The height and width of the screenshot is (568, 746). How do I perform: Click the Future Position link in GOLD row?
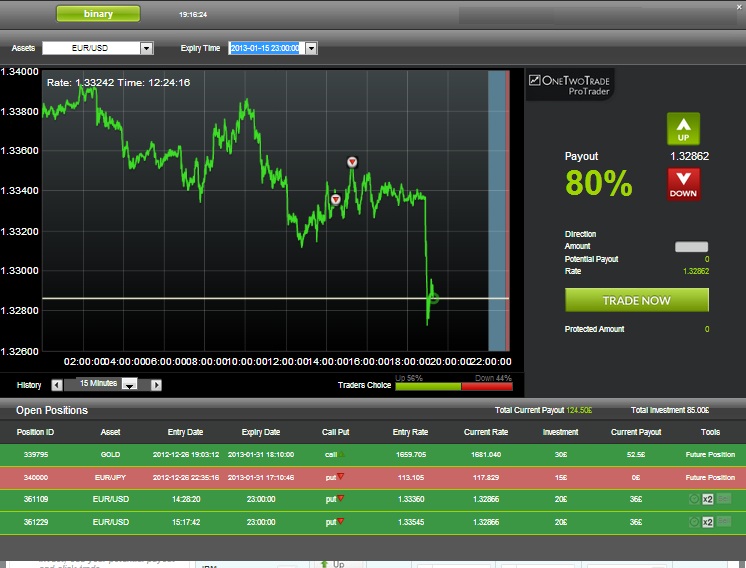click(710, 454)
